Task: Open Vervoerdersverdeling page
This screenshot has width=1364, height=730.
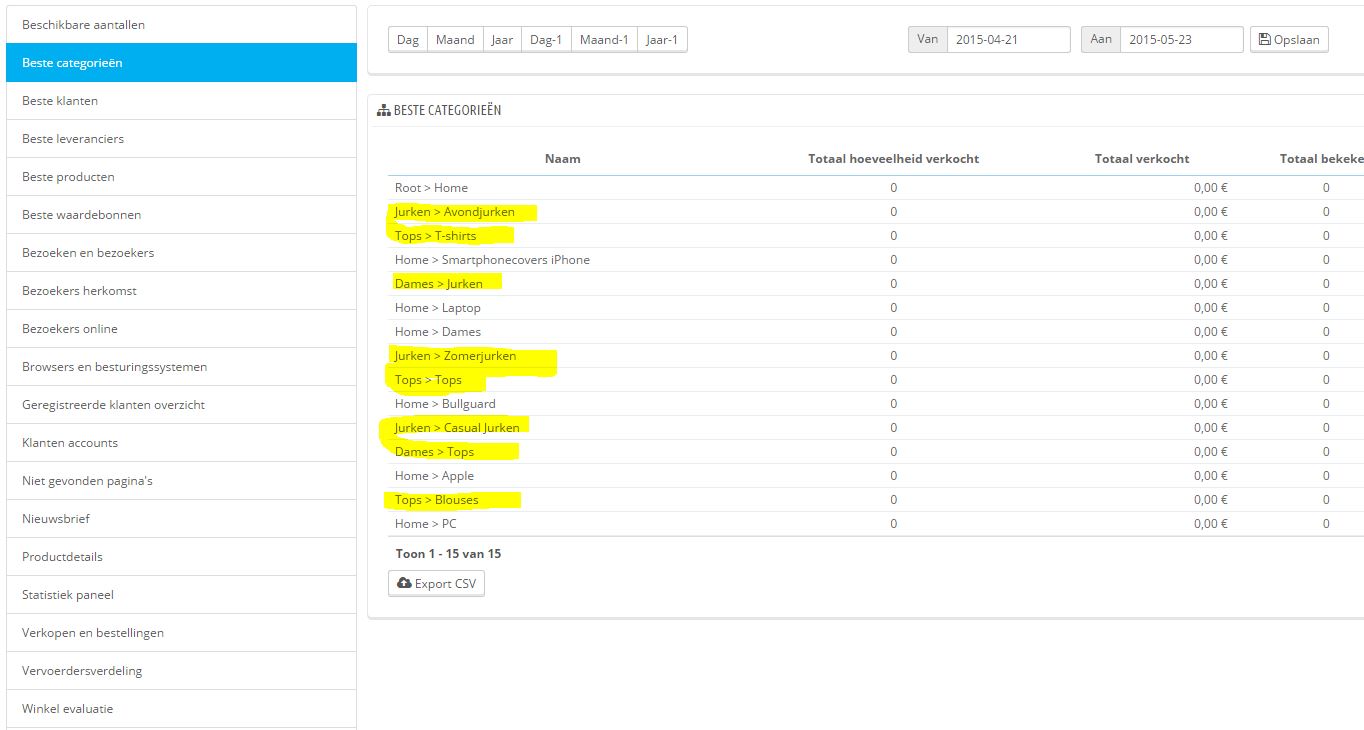Action: [181, 670]
